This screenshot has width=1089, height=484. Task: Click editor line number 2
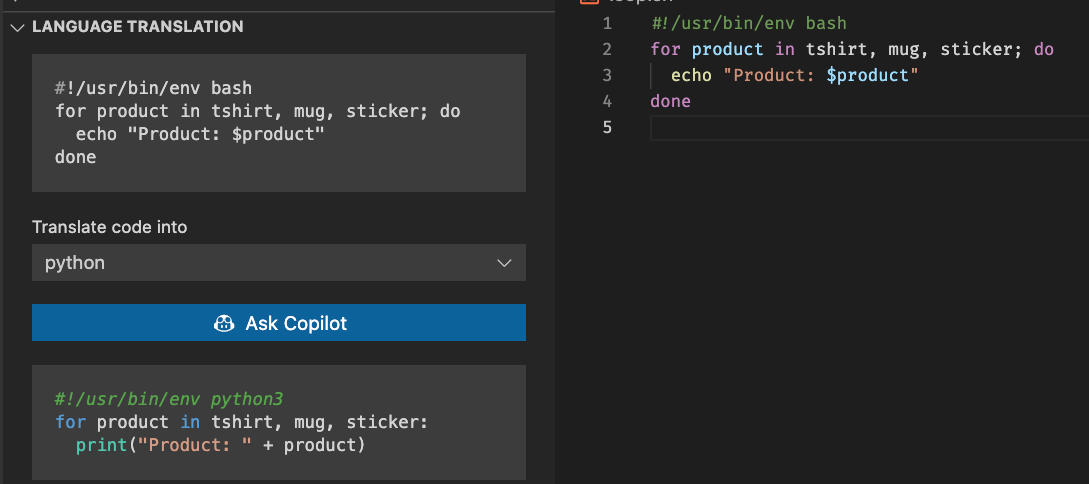(x=607, y=49)
